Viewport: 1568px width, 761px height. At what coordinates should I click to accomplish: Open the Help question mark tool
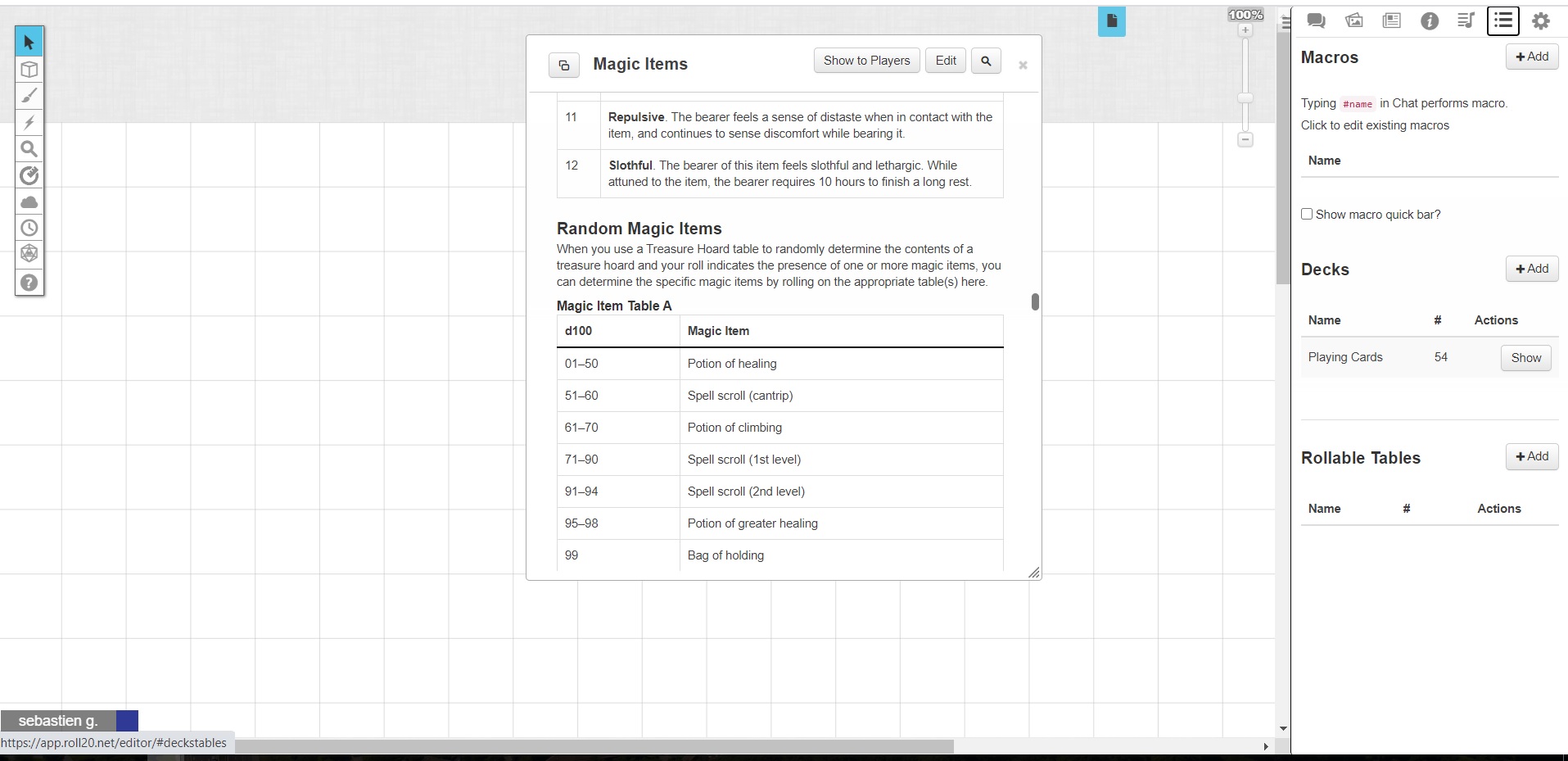click(x=29, y=282)
